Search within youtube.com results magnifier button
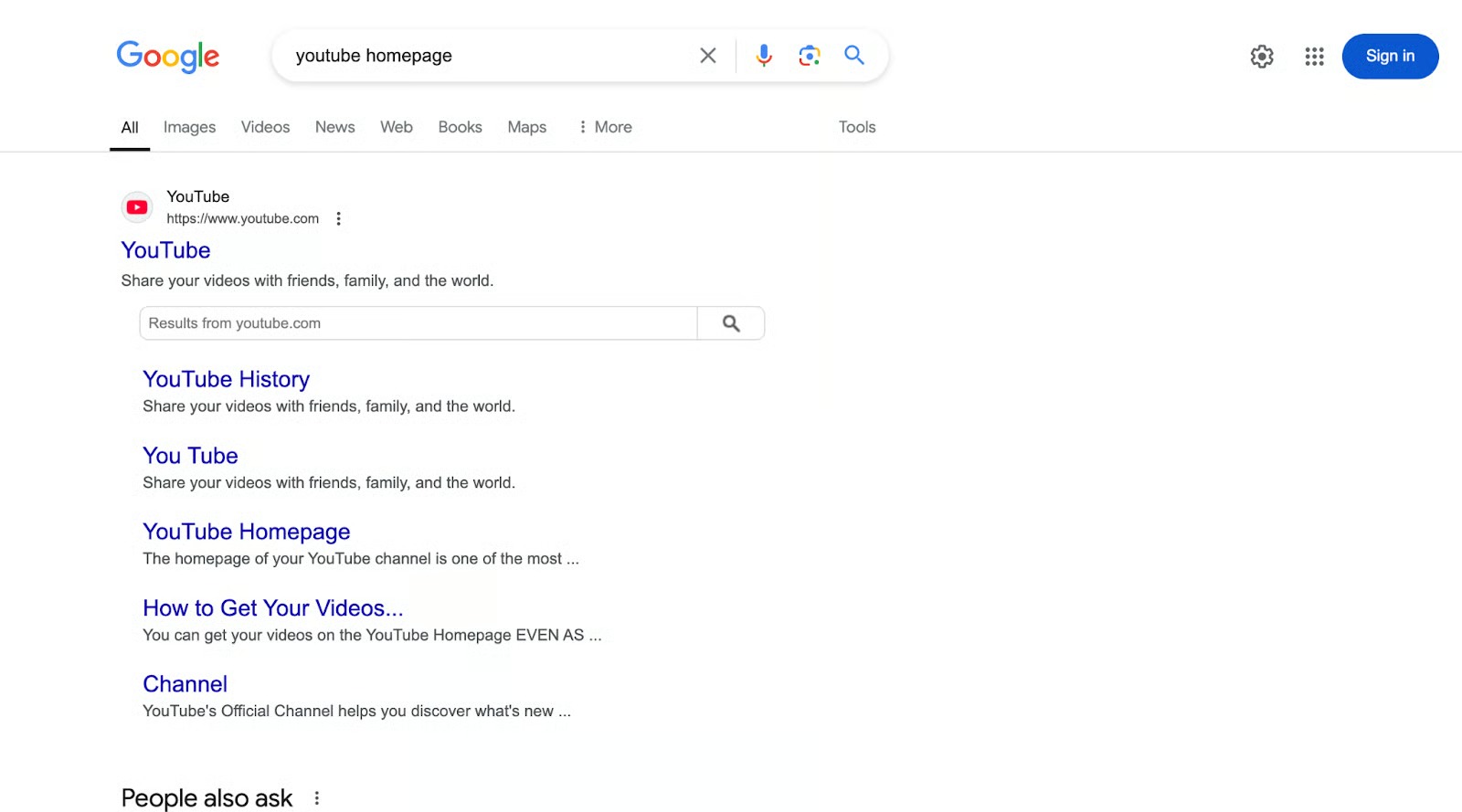This screenshot has width=1462, height=812. [731, 323]
